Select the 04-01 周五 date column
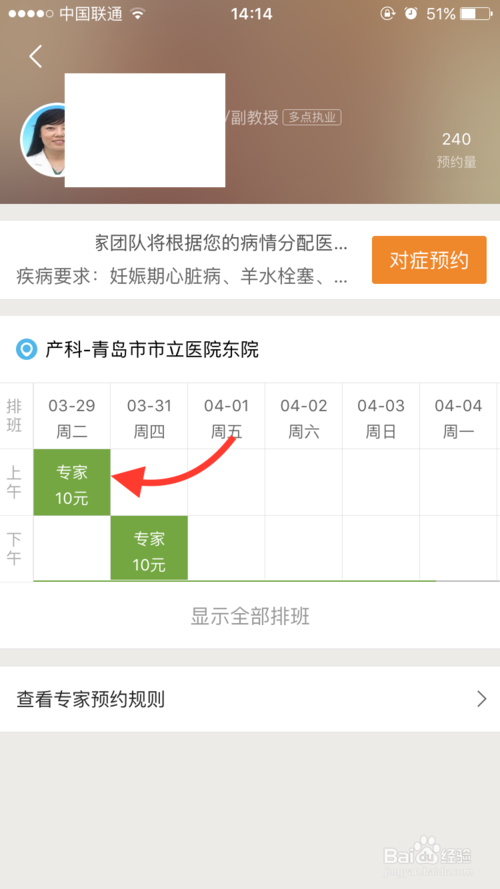500x889 pixels. [226, 418]
